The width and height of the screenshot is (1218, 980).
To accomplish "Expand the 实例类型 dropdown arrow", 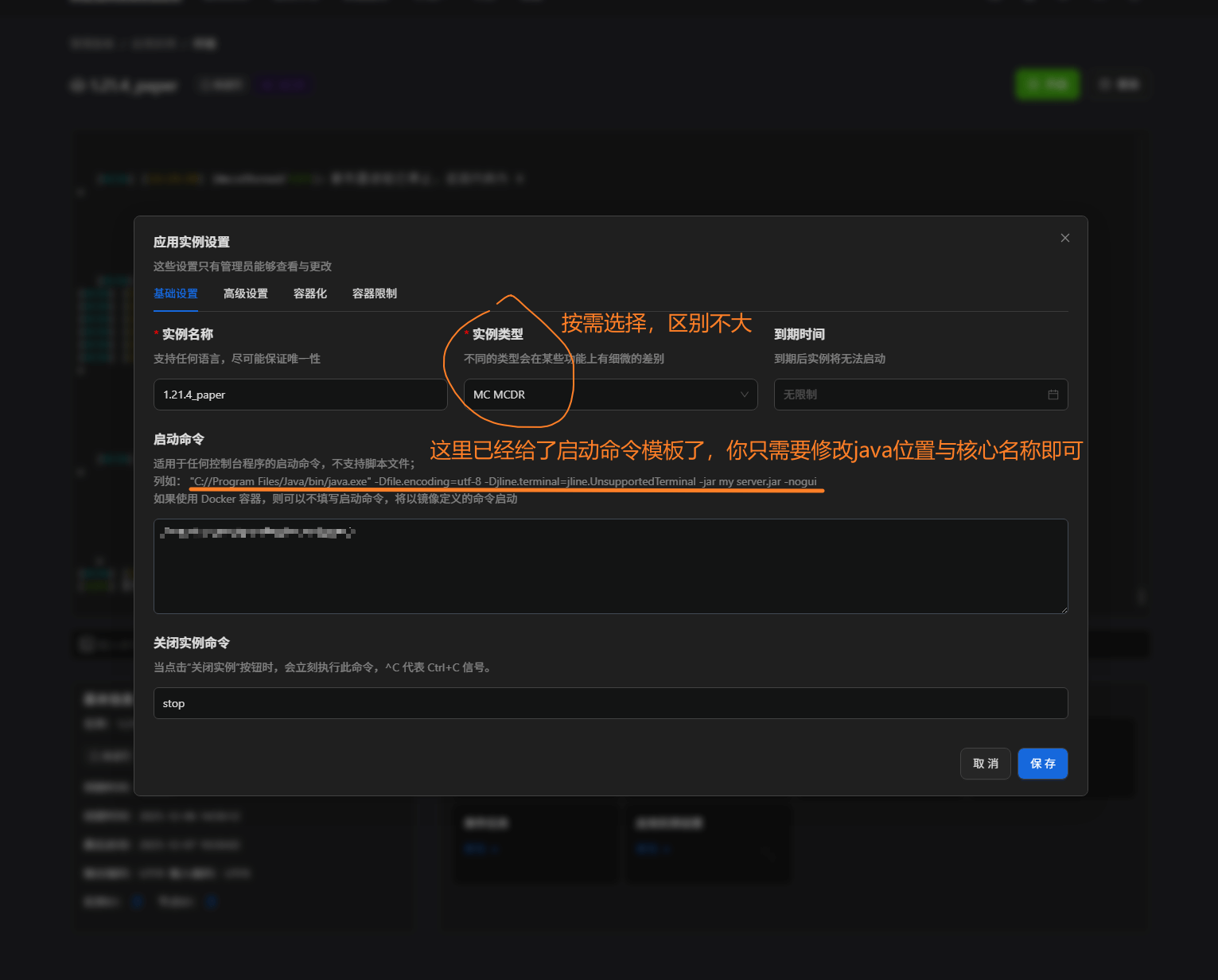I will pyautogui.click(x=744, y=395).
